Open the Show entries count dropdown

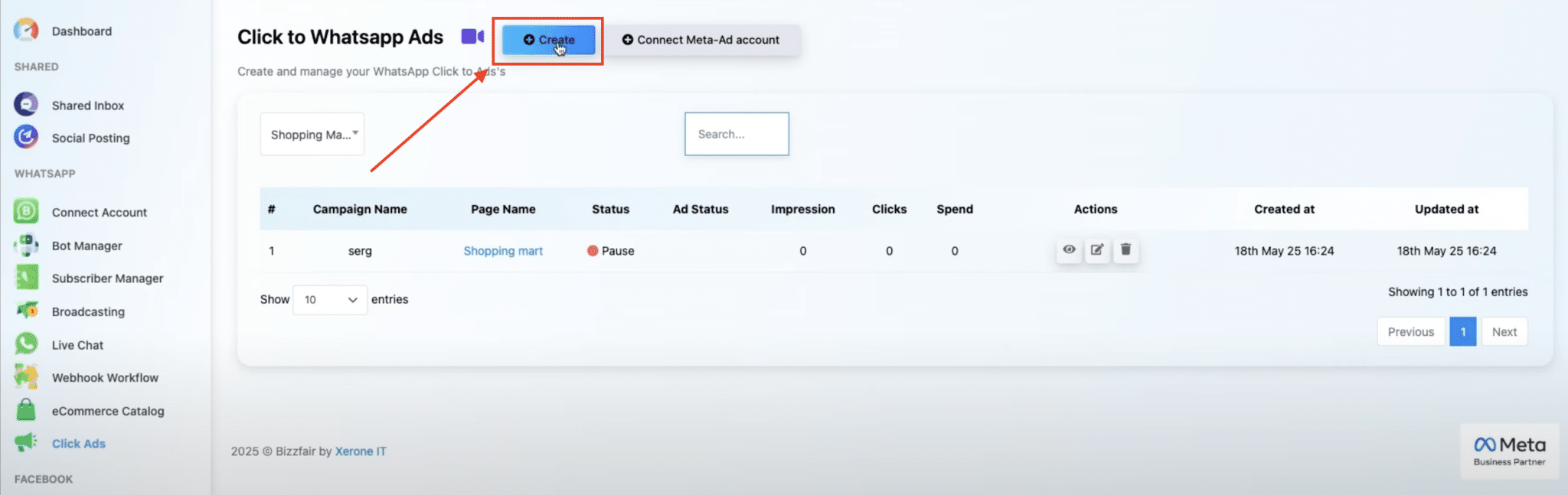coord(330,299)
